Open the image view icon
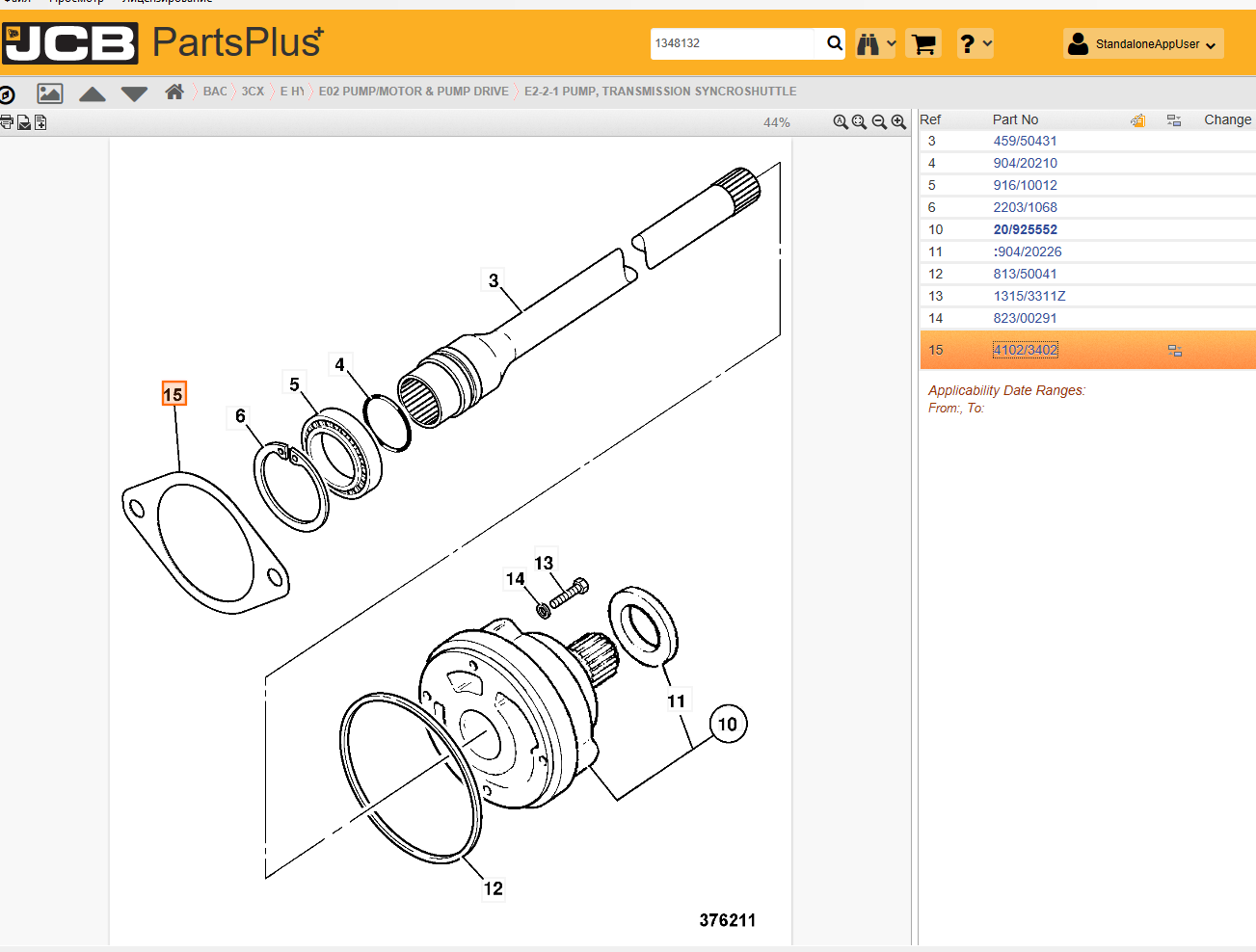1256x952 pixels. [x=50, y=93]
